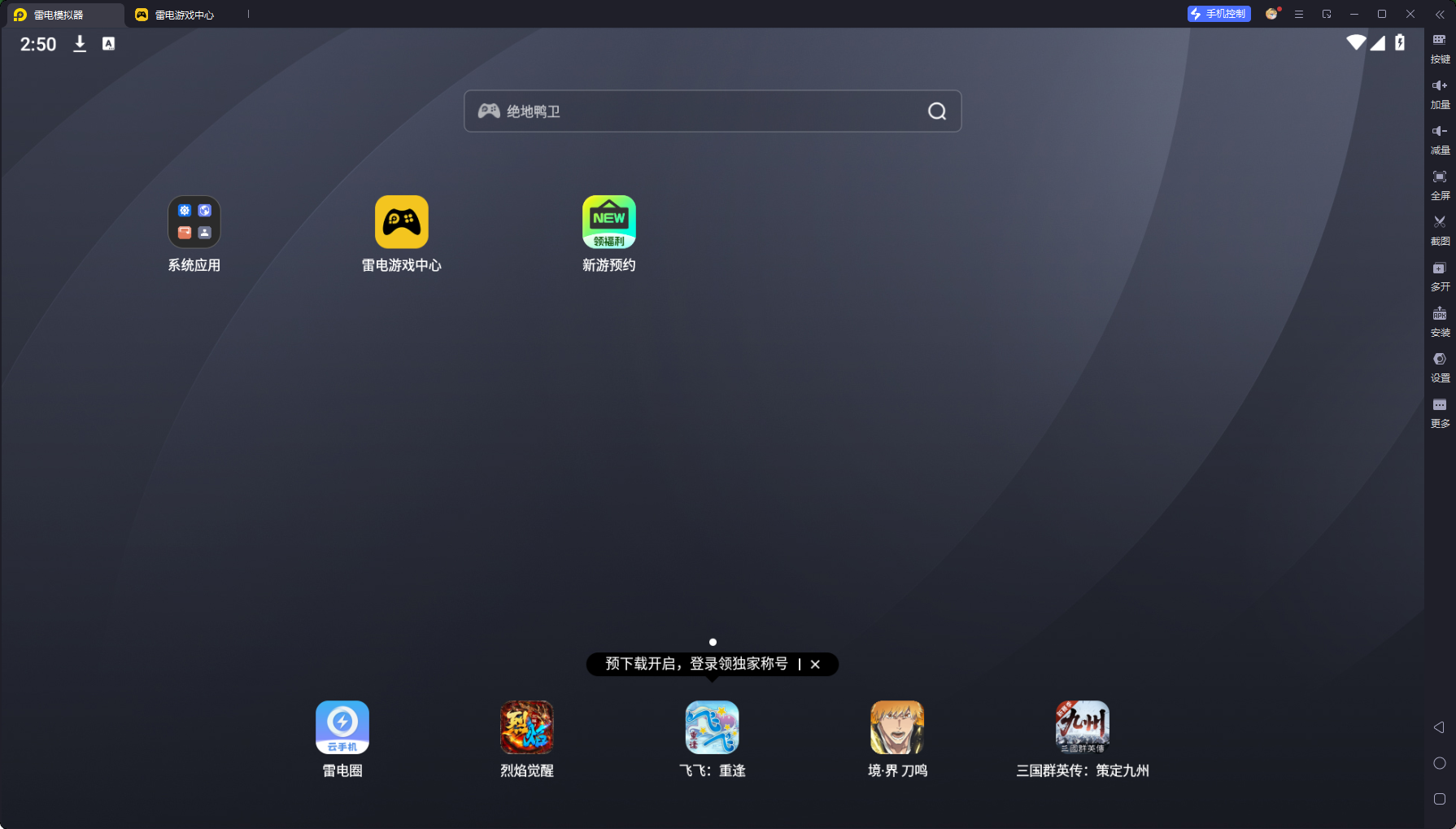Screen dimensions: 1456x829
Task: Decrease volume with the 减量 button
Action: [1440, 139]
